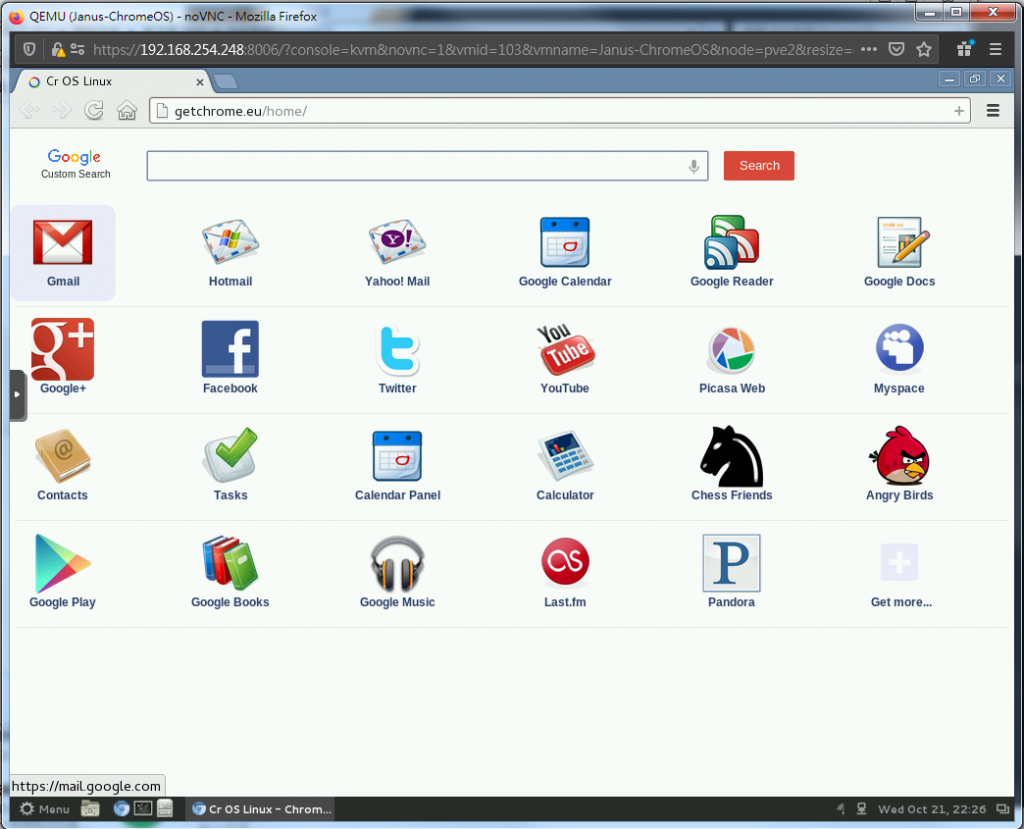Launch the YouTube app icon
The height and width of the screenshot is (829, 1024).
pyautogui.click(x=566, y=349)
